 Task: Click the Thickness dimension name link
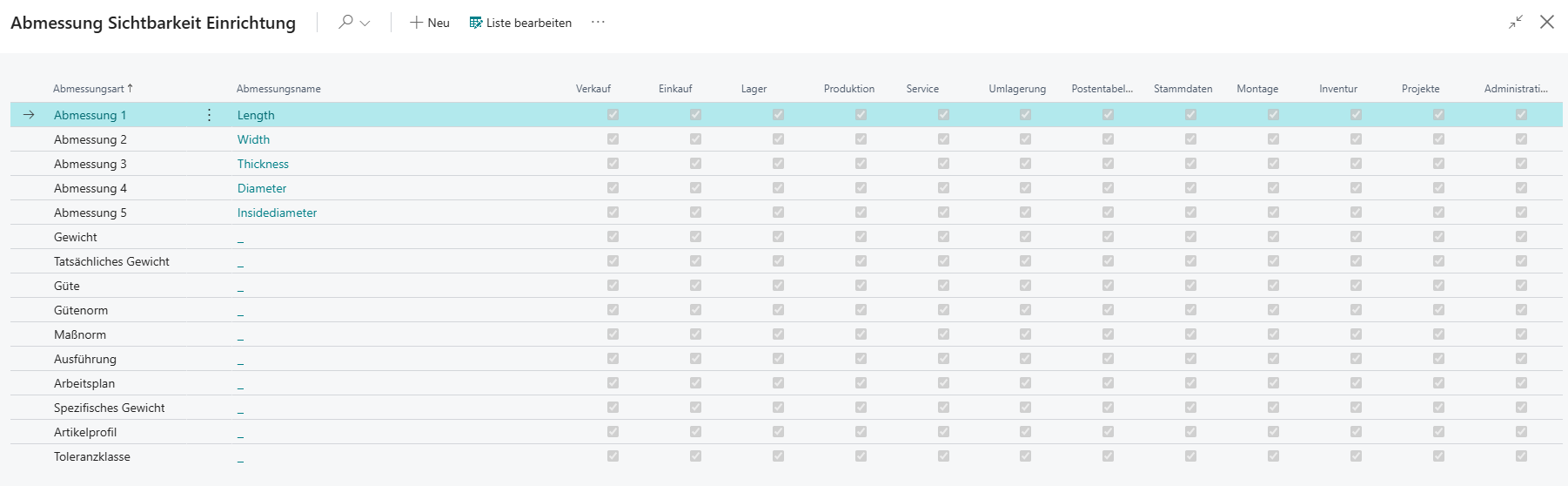[x=263, y=164]
